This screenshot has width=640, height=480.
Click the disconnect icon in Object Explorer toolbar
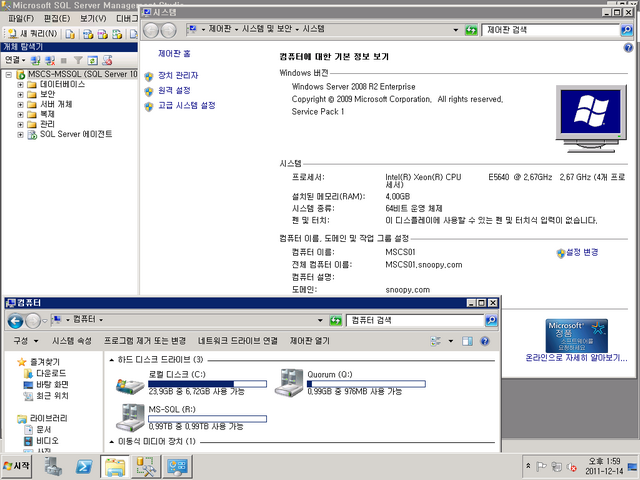pyautogui.click(x=50, y=61)
